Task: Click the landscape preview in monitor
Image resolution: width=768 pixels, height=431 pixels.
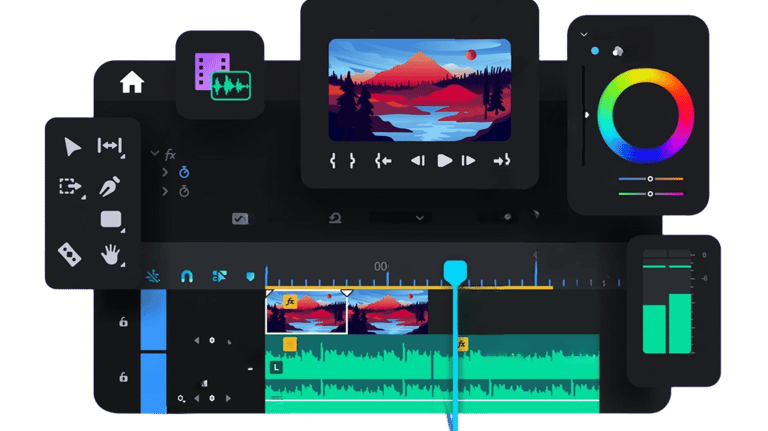Action: (420, 90)
